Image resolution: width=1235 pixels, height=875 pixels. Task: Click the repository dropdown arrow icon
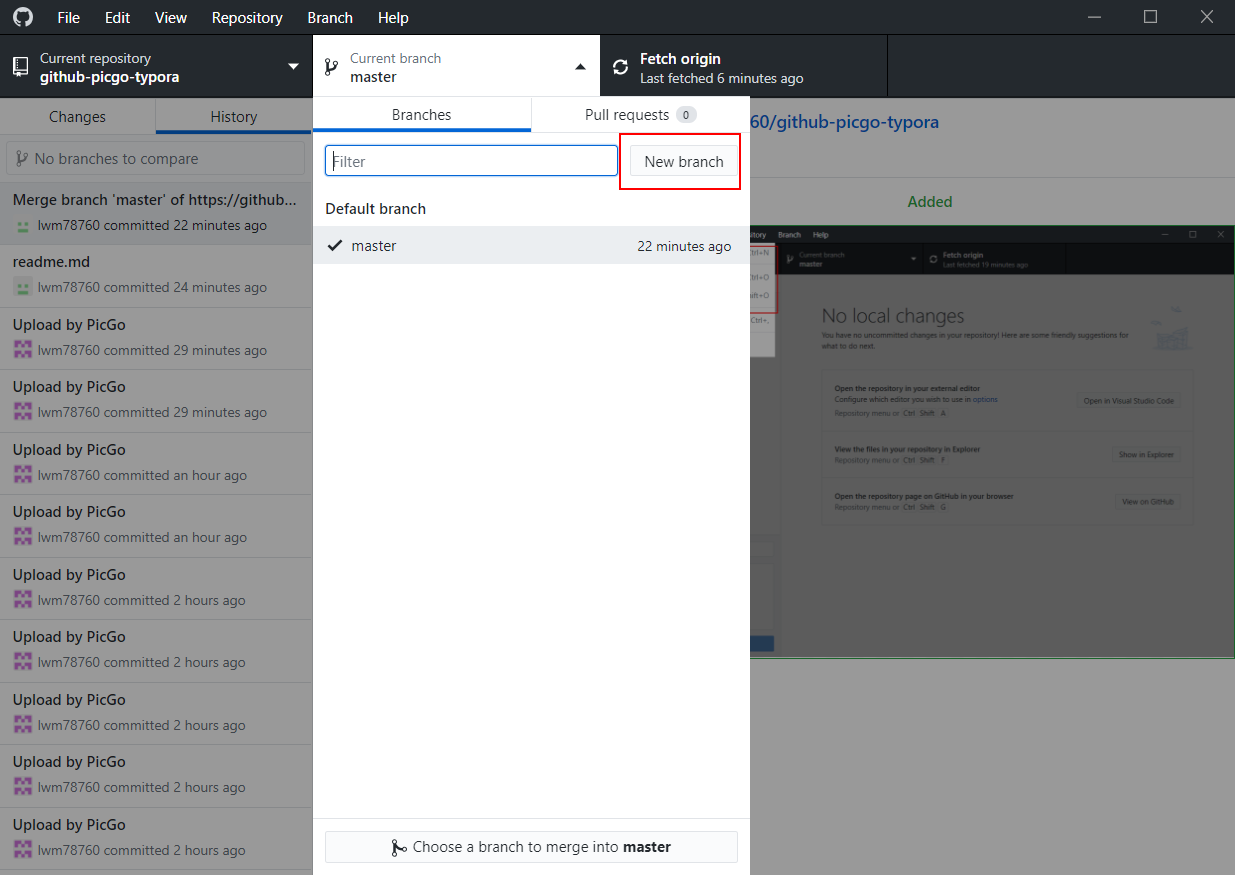point(294,67)
